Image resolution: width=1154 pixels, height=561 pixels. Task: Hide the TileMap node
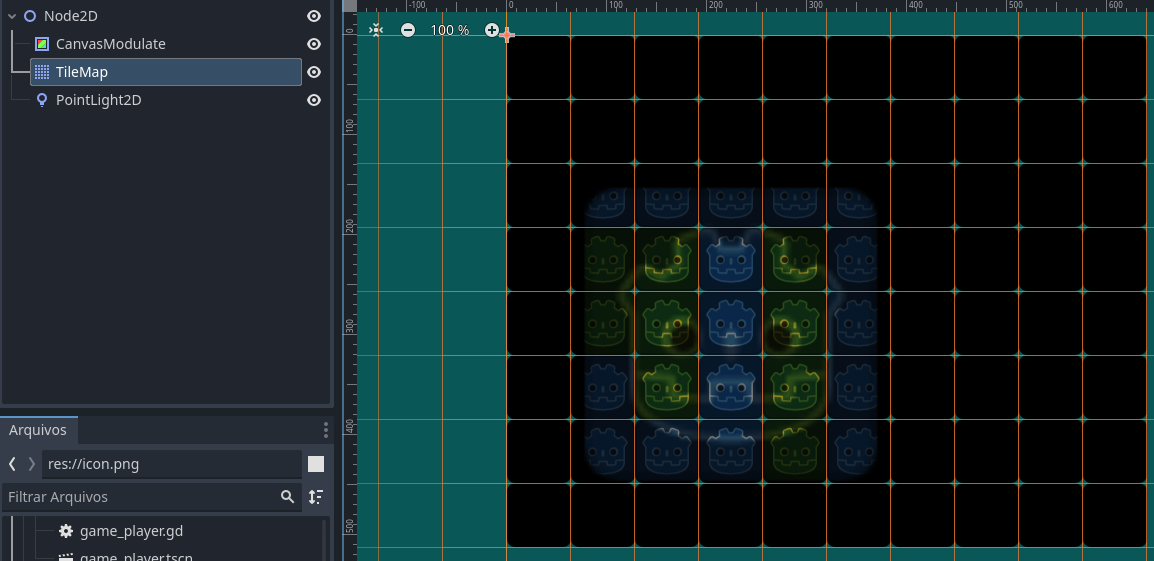coord(314,72)
